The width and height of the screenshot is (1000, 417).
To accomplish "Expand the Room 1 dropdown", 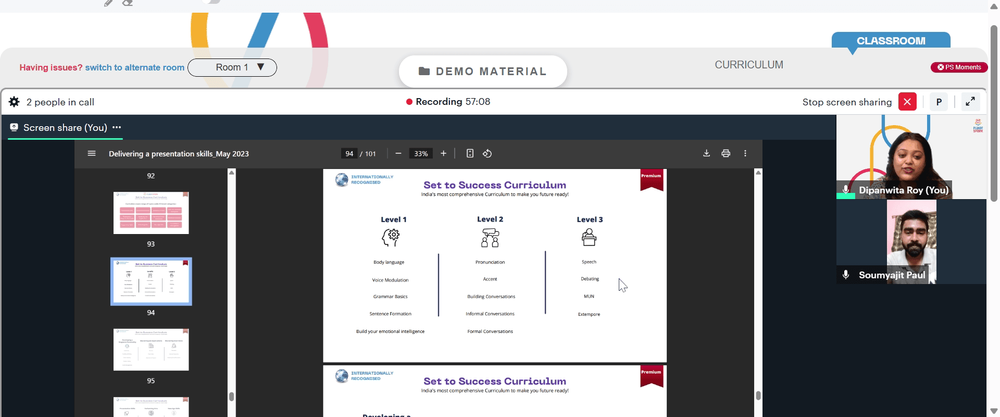I will pyautogui.click(x=232, y=67).
